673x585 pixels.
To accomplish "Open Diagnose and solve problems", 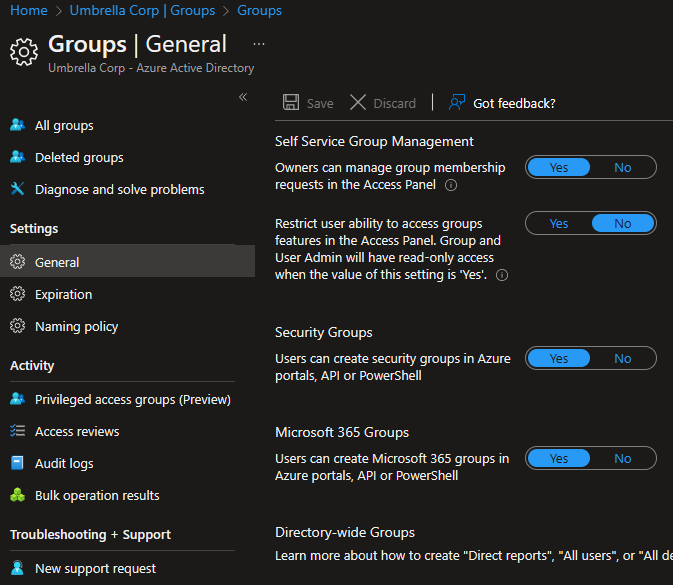I will 127,189.
